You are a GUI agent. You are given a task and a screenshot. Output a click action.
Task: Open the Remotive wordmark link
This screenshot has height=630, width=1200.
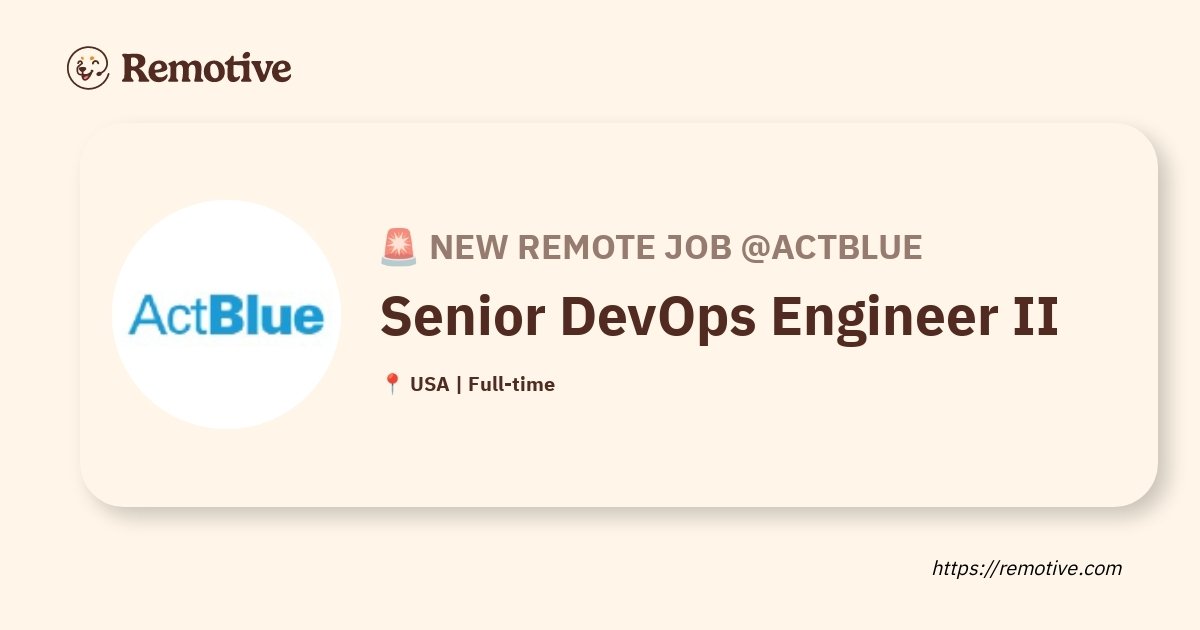coord(206,68)
